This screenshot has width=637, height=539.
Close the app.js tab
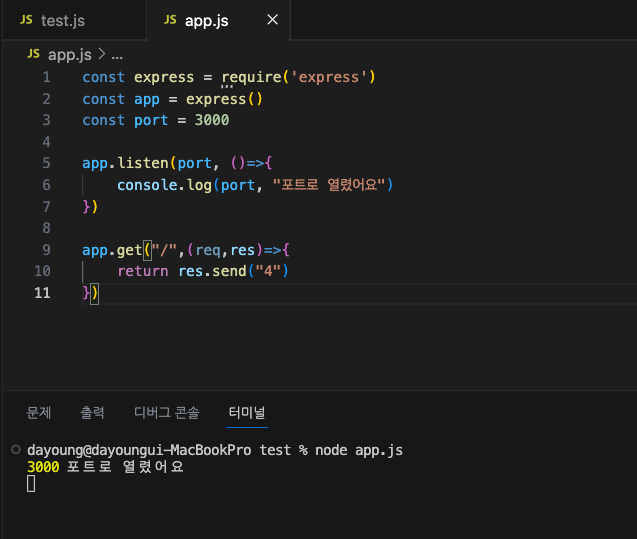[273, 19]
